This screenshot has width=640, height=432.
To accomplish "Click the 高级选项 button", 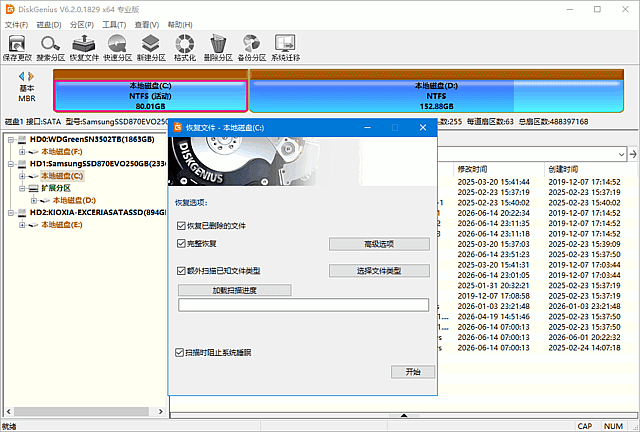I will coord(379,244).
